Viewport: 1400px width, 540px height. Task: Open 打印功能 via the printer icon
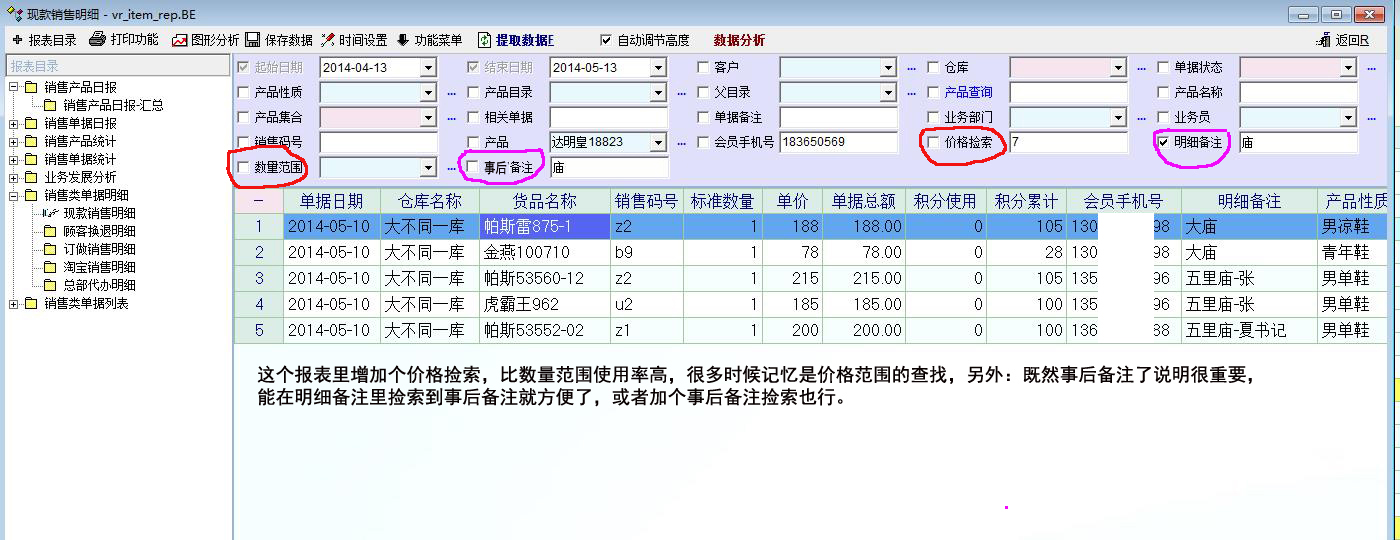point(97,40)
